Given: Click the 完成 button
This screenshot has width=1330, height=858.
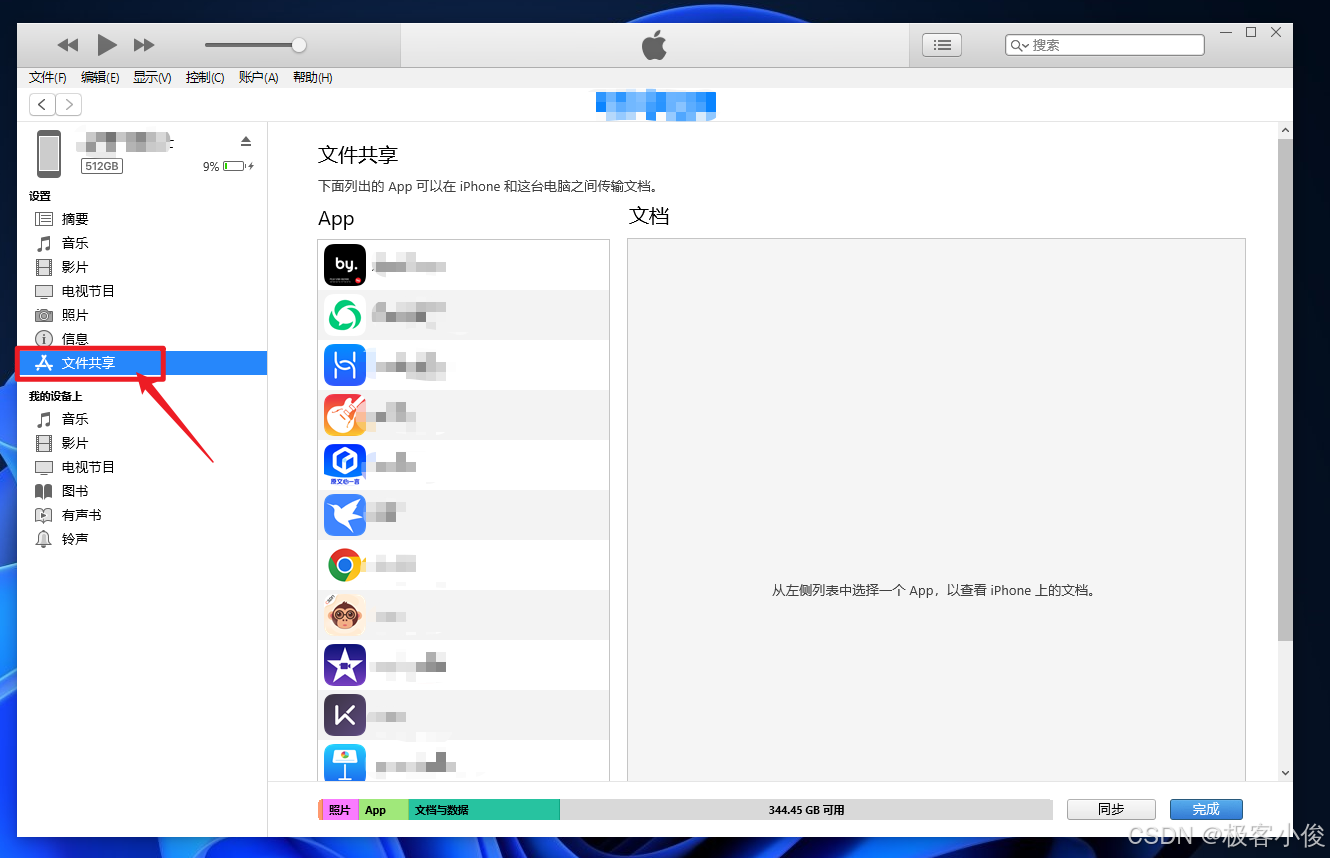Looking at the screenshot, I should coord(1206,809).
